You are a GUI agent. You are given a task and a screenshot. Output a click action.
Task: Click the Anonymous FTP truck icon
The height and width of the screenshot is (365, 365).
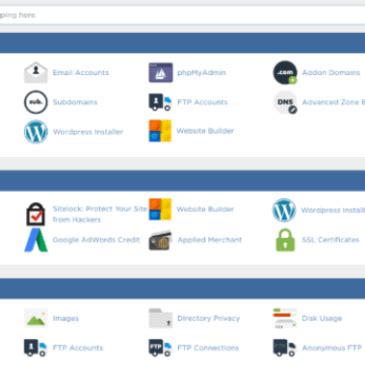pos(284,348)
